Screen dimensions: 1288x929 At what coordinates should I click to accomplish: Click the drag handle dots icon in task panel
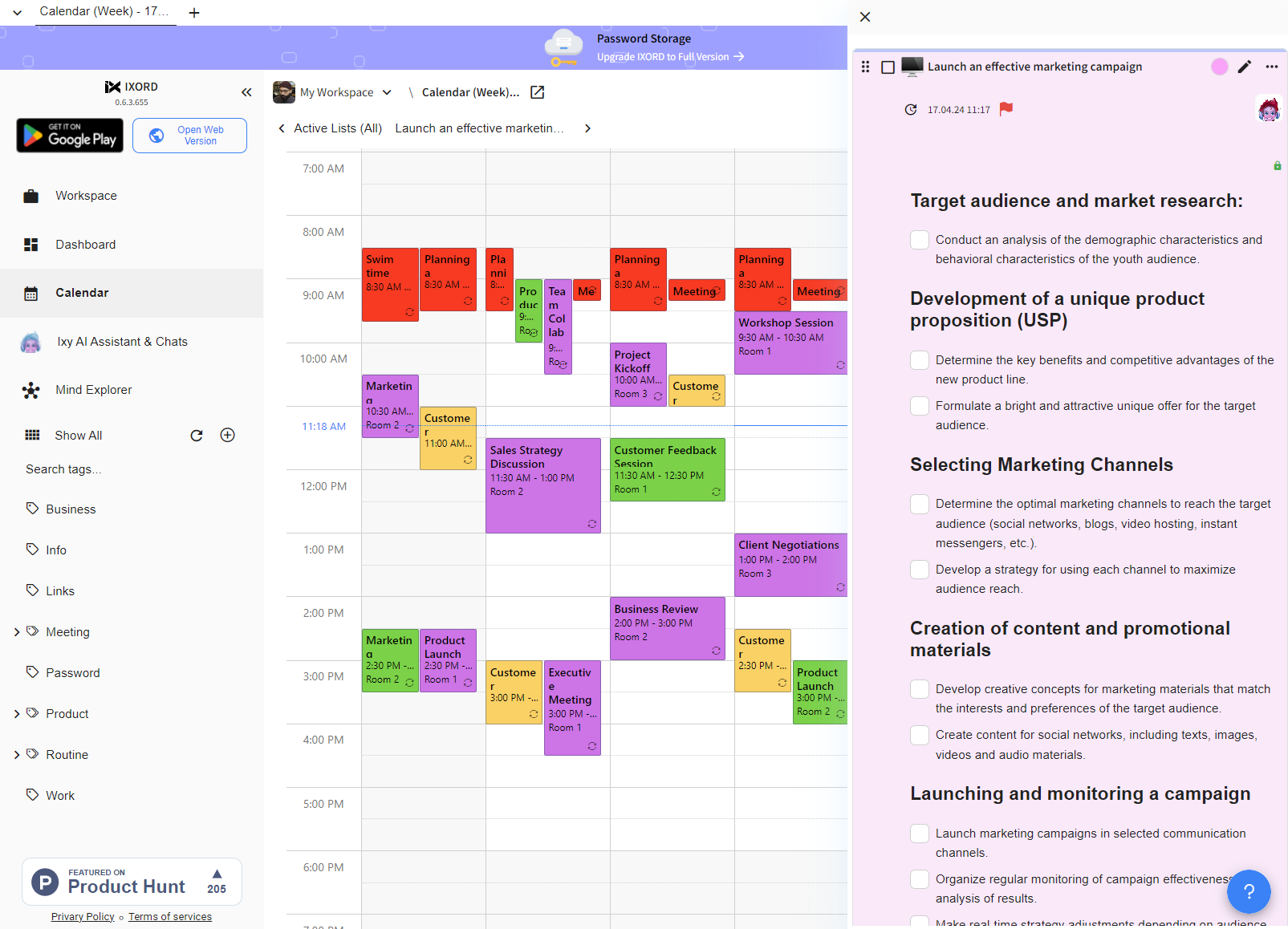click(865, 67)
